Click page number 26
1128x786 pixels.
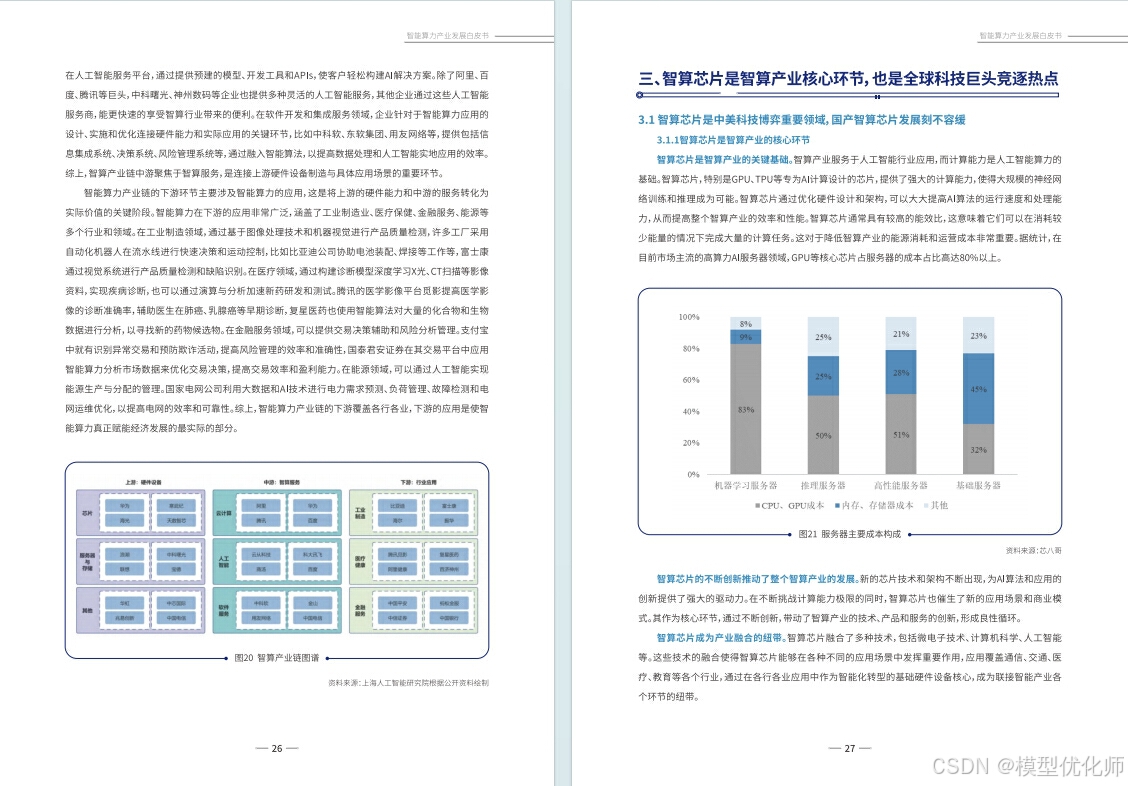pos(277,749)
